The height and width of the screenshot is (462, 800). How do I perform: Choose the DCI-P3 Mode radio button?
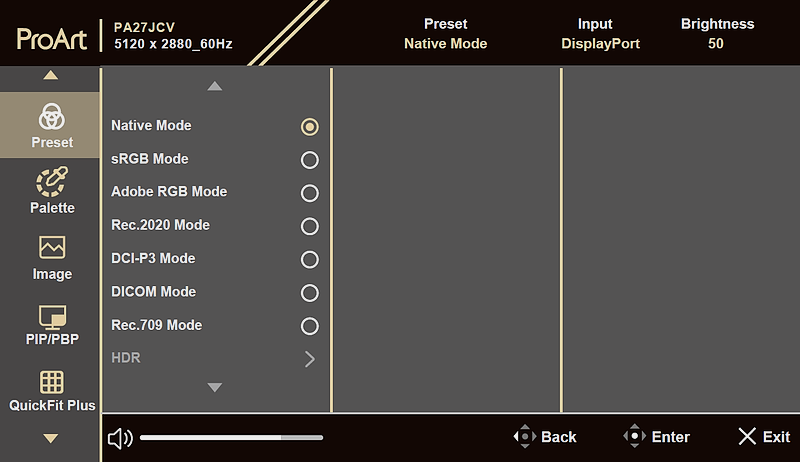[x=310, y=260]
